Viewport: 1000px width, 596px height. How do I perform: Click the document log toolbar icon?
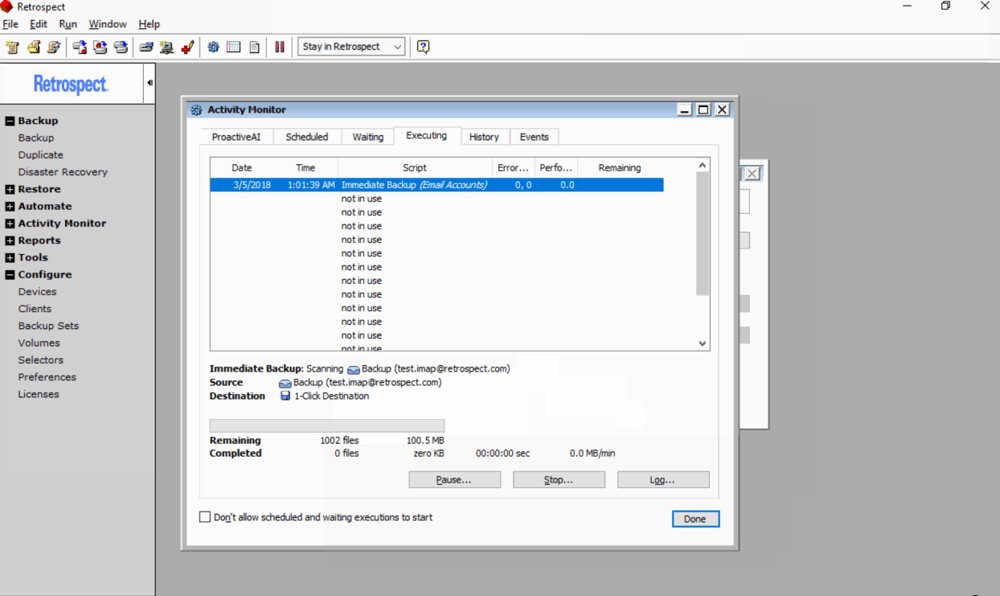(x=254, y=47)
